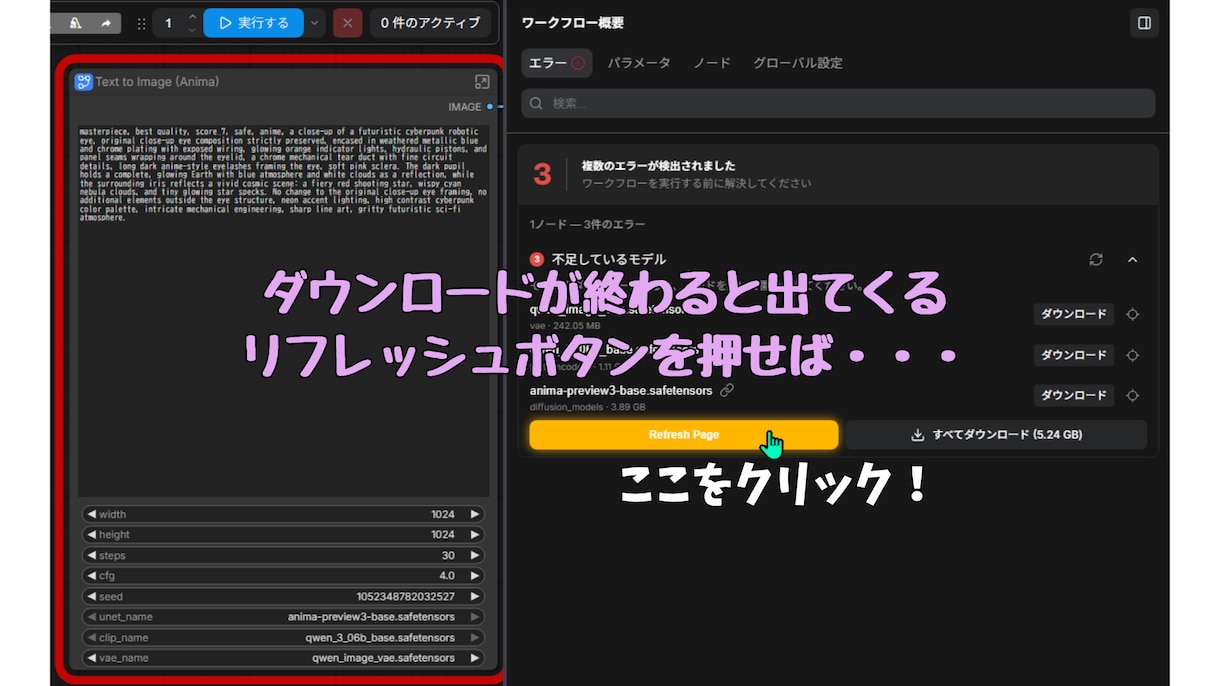Click the link icon beside anima-preview3-base.safetensors

coord(727,390)
